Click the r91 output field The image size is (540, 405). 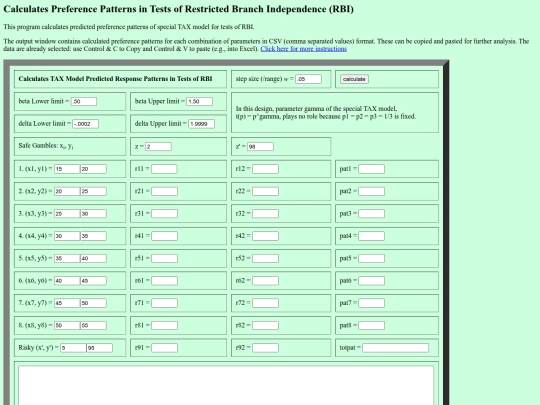click(164, 348)
